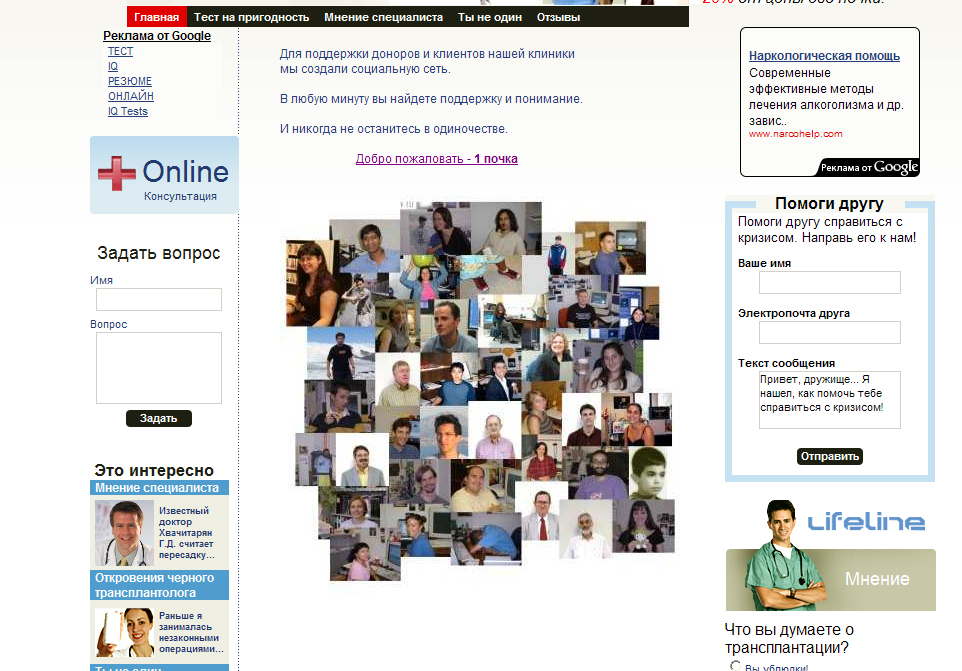Open the doctor photo thumbnail
962x671 pixels.
(x=124, y=532)
